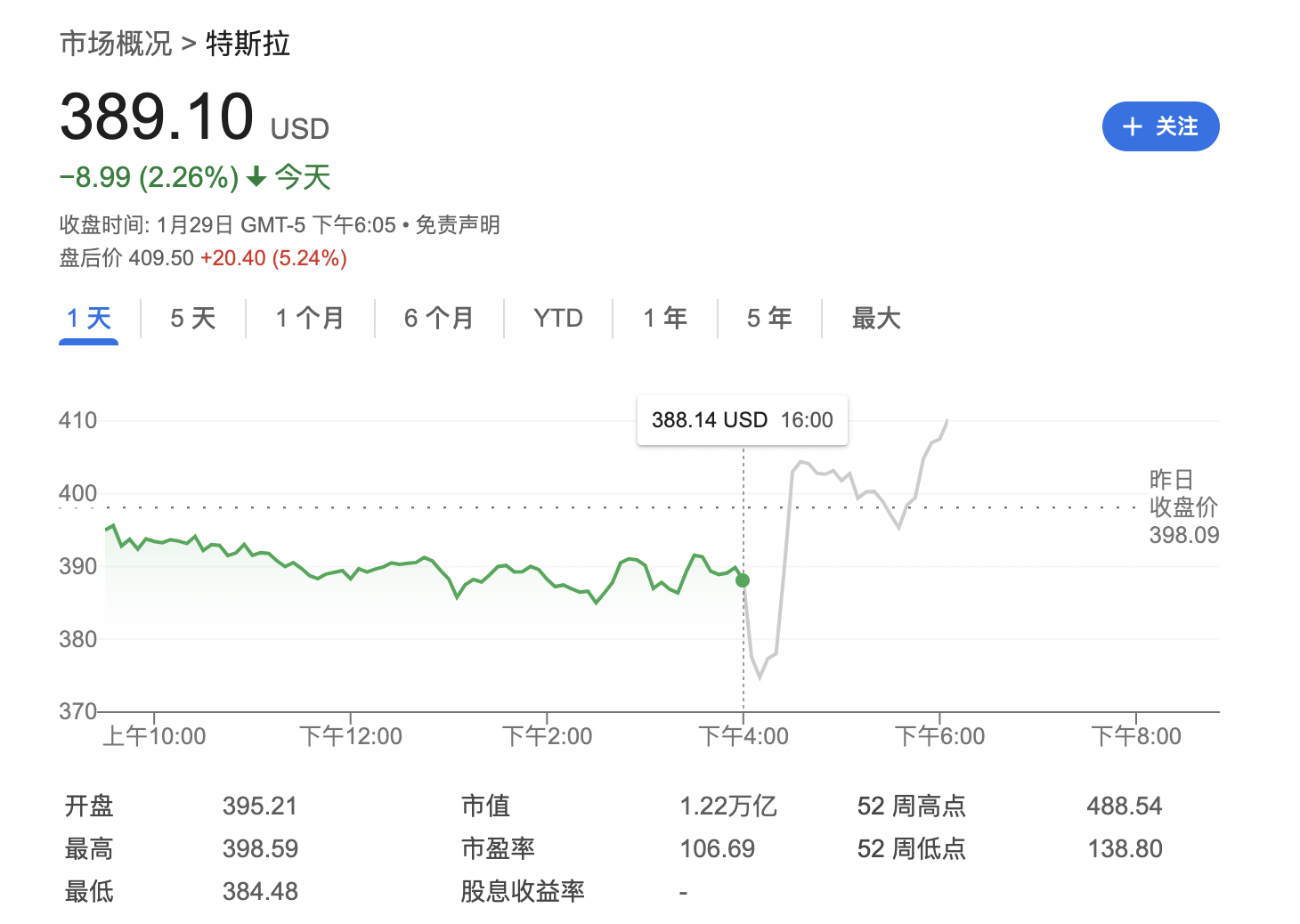Click the 下午6:00 axis label
Viewport: 1300px width, 924px height.
click(939, 736)
